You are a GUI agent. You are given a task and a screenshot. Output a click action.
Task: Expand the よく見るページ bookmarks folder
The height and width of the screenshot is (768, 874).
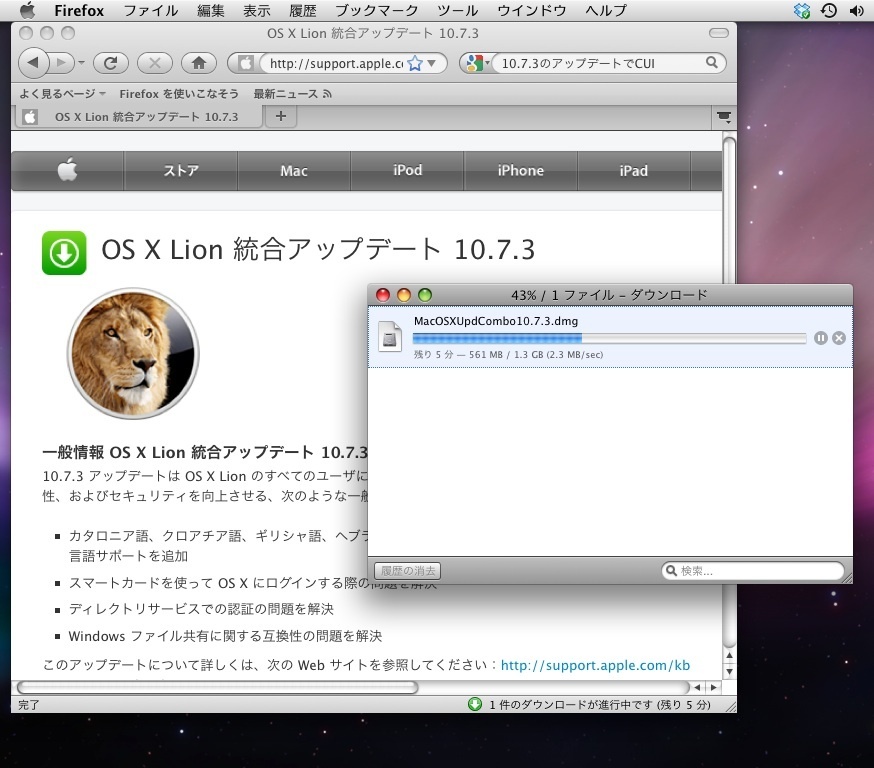pos(62,94)
